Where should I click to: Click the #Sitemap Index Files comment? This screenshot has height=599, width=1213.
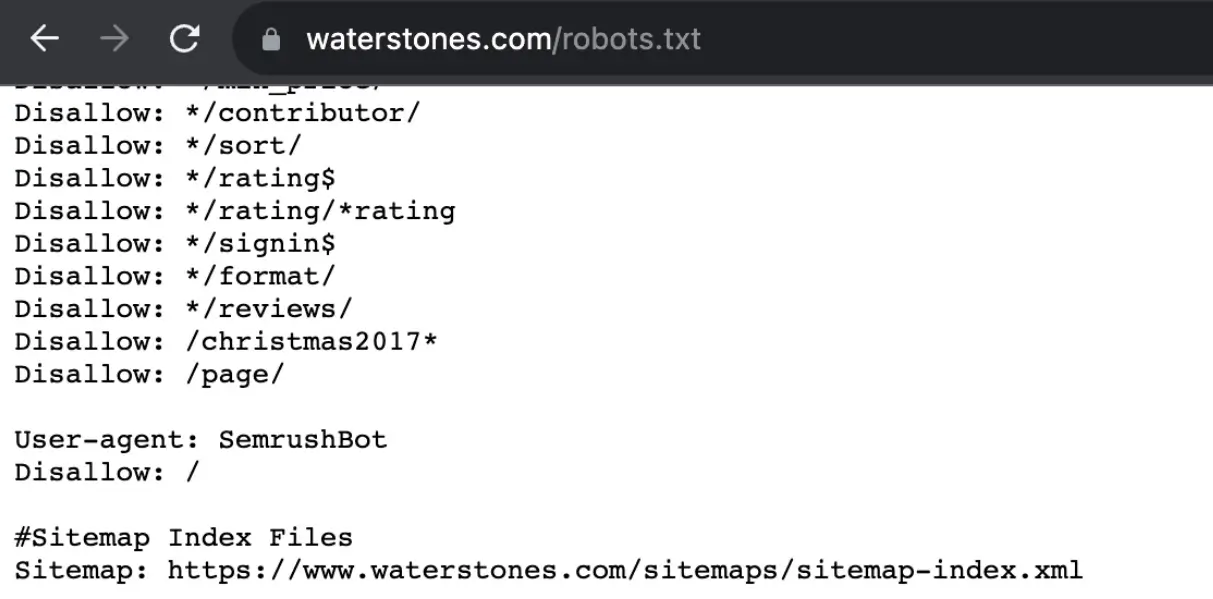pos(182,537)
